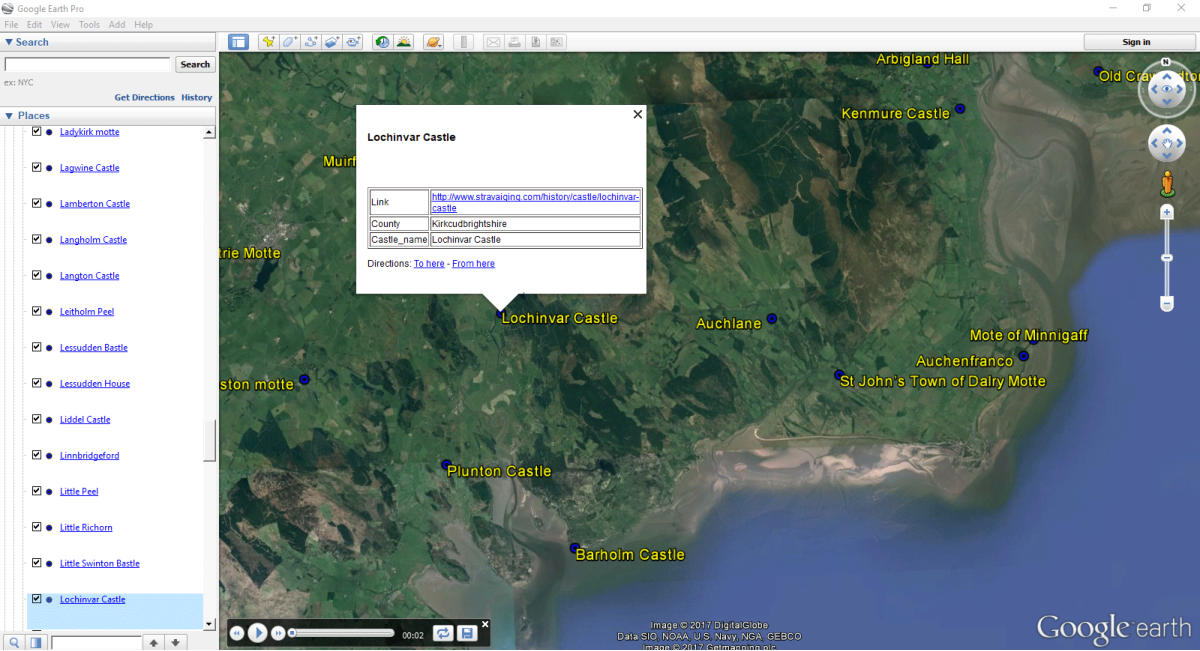Screen dimensions: 1200x651
Task: Rewind the tour playback
Action: [x=237, y=633]
